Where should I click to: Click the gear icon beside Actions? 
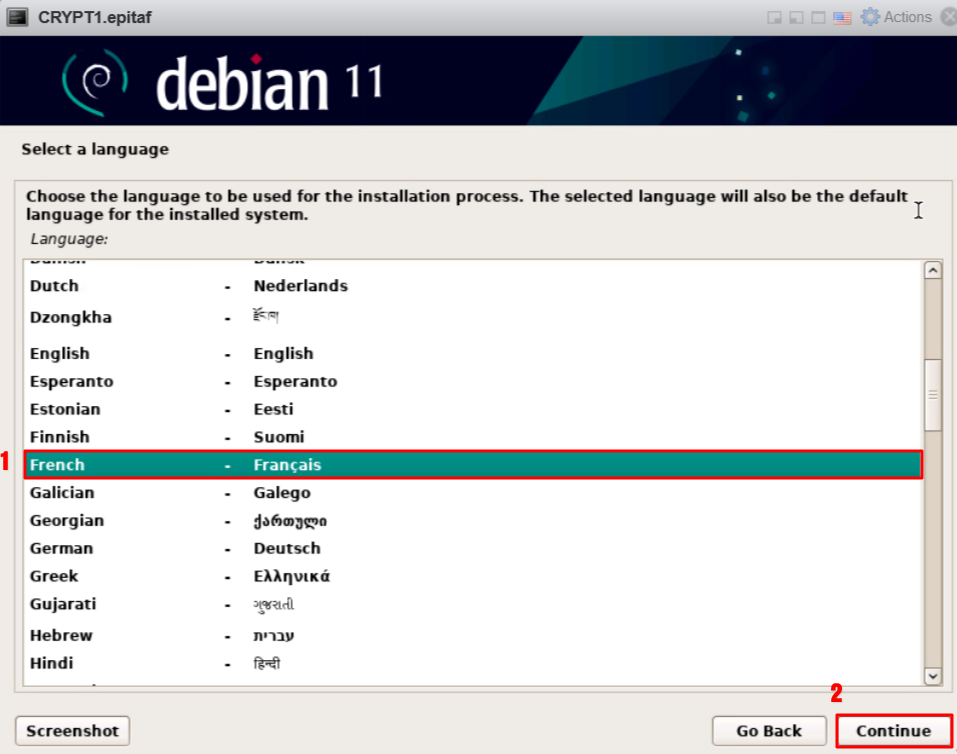coord(870,17)
